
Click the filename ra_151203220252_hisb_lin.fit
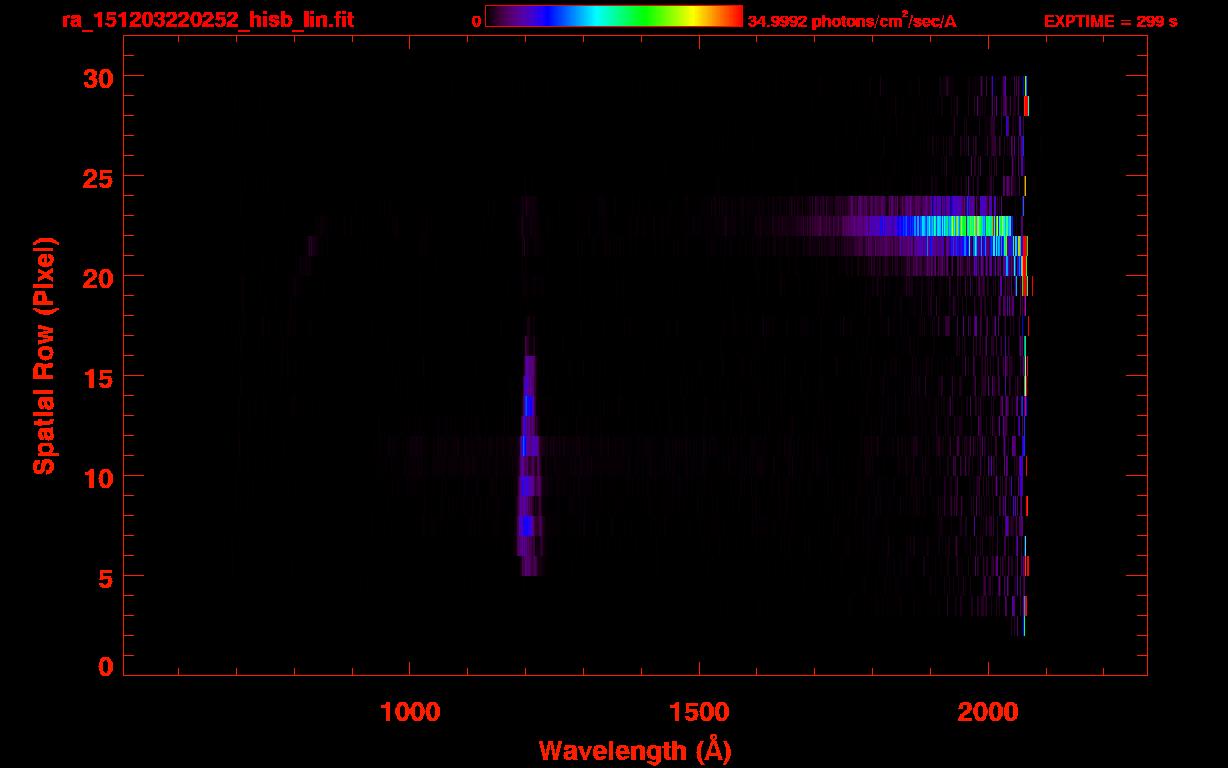[x=206, y=19]
